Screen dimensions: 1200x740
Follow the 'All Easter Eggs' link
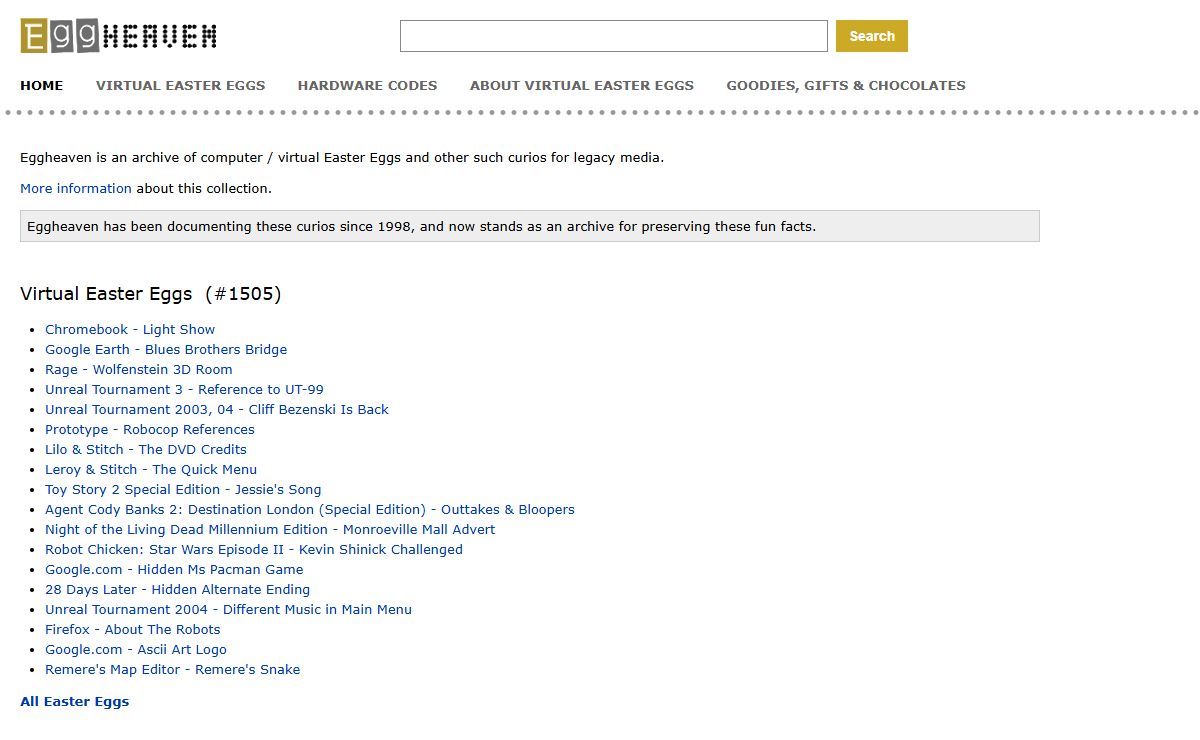pyautogui.click(x=75, y=701)
